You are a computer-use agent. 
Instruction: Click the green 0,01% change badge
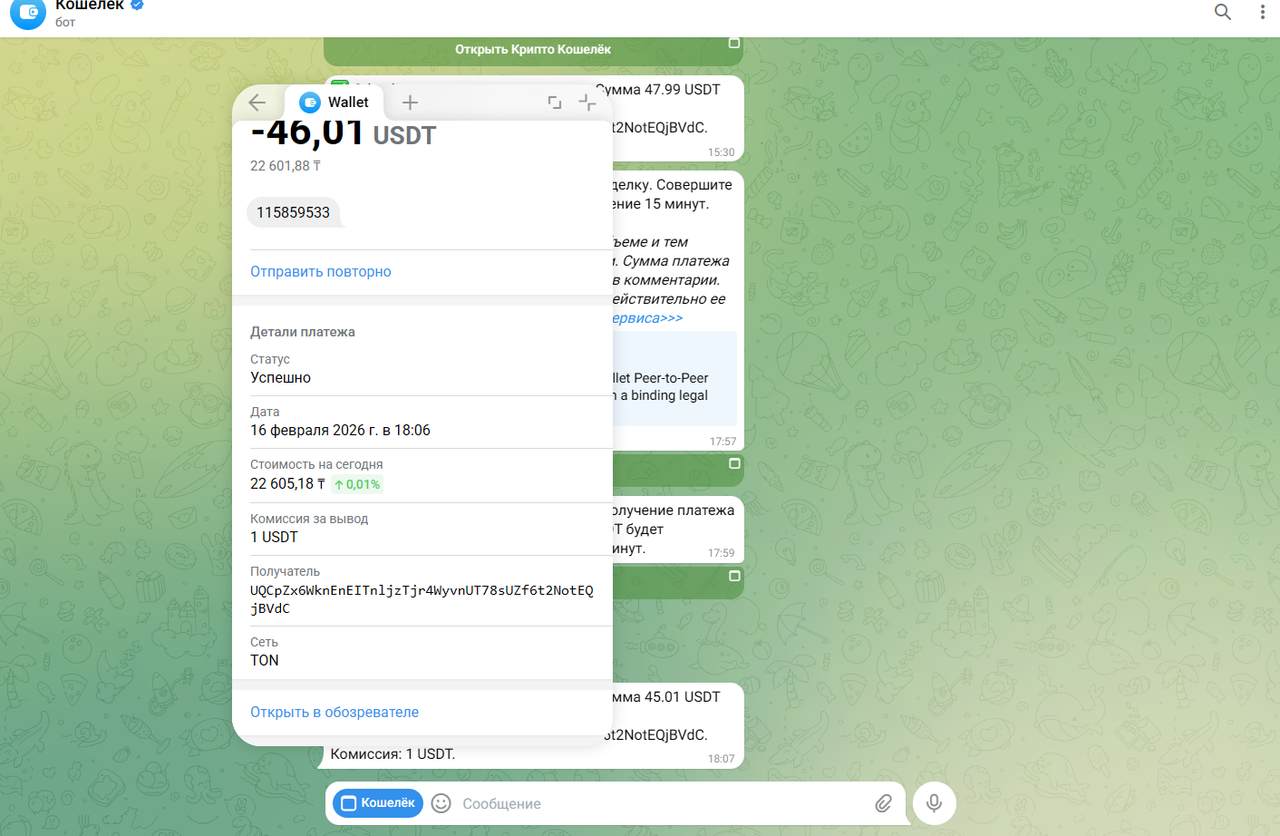click(357, 485)
